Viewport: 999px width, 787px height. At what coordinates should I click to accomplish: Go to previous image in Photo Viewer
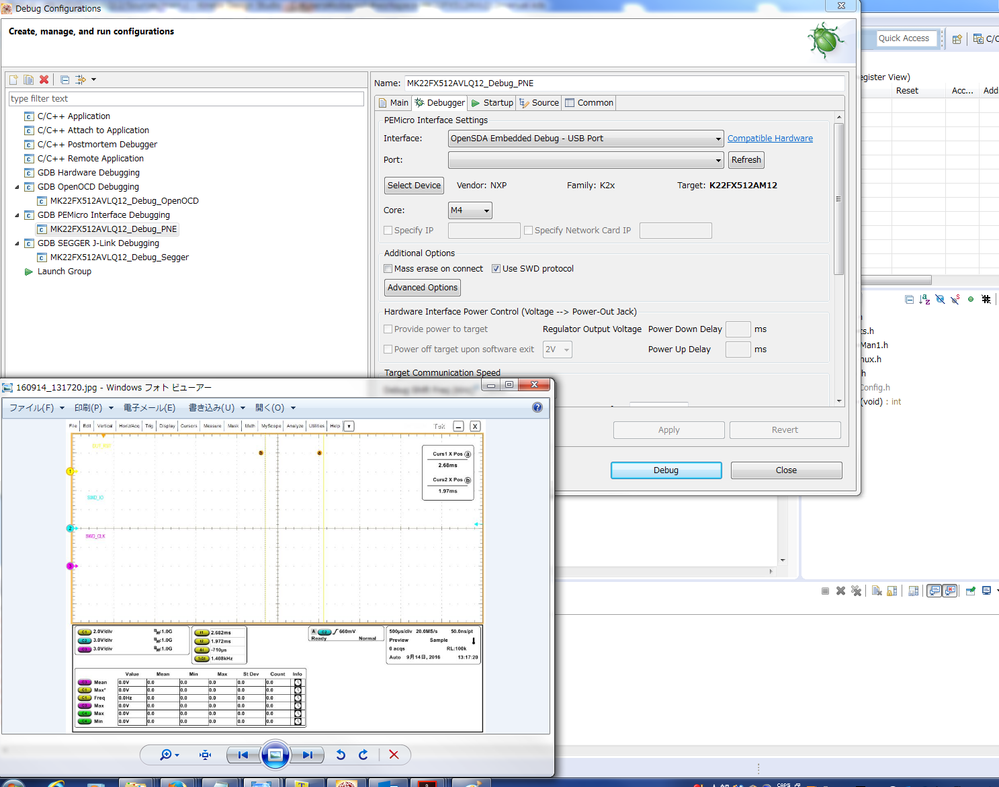243,755
